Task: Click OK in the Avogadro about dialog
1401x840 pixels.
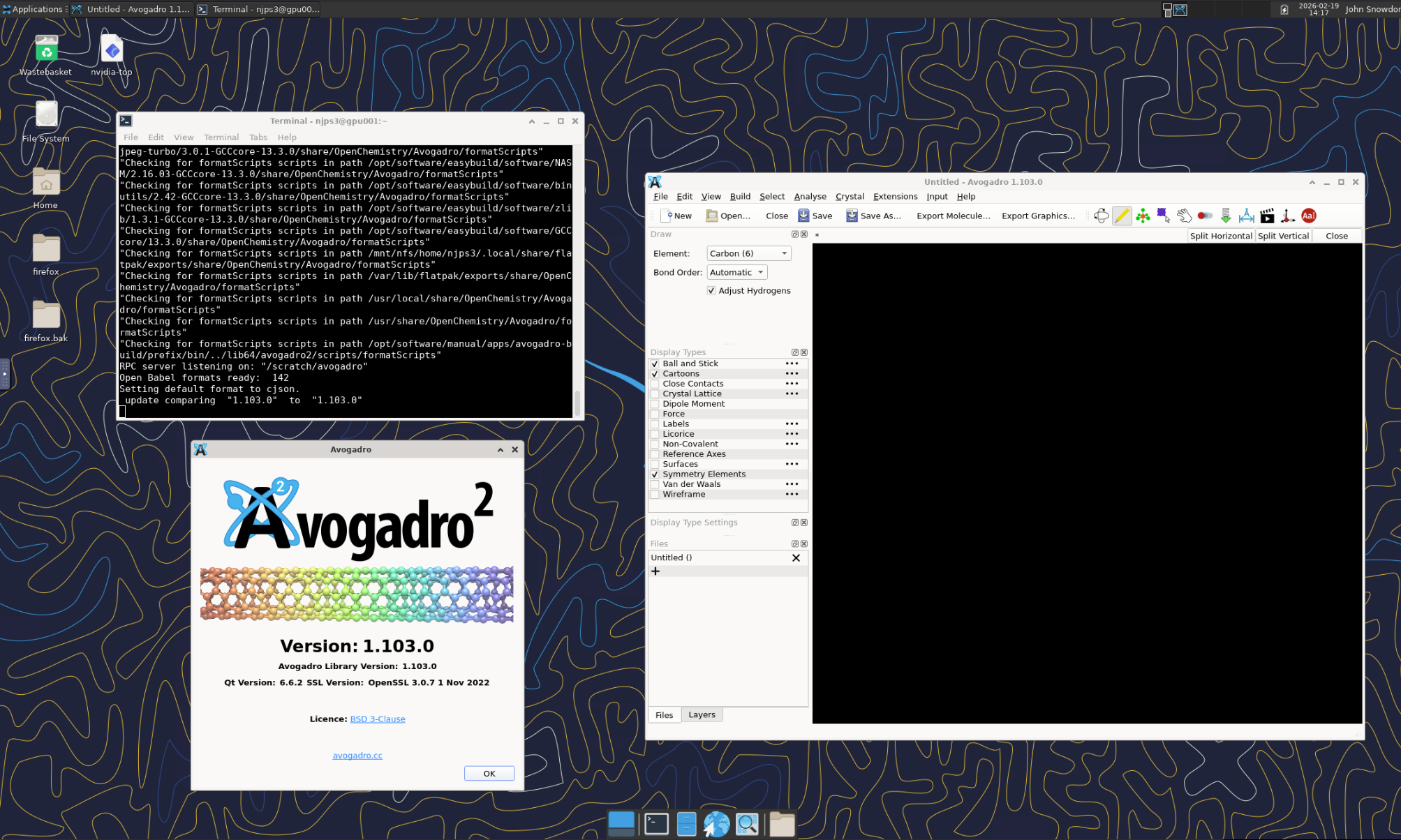Action: [x=489, y=774]
